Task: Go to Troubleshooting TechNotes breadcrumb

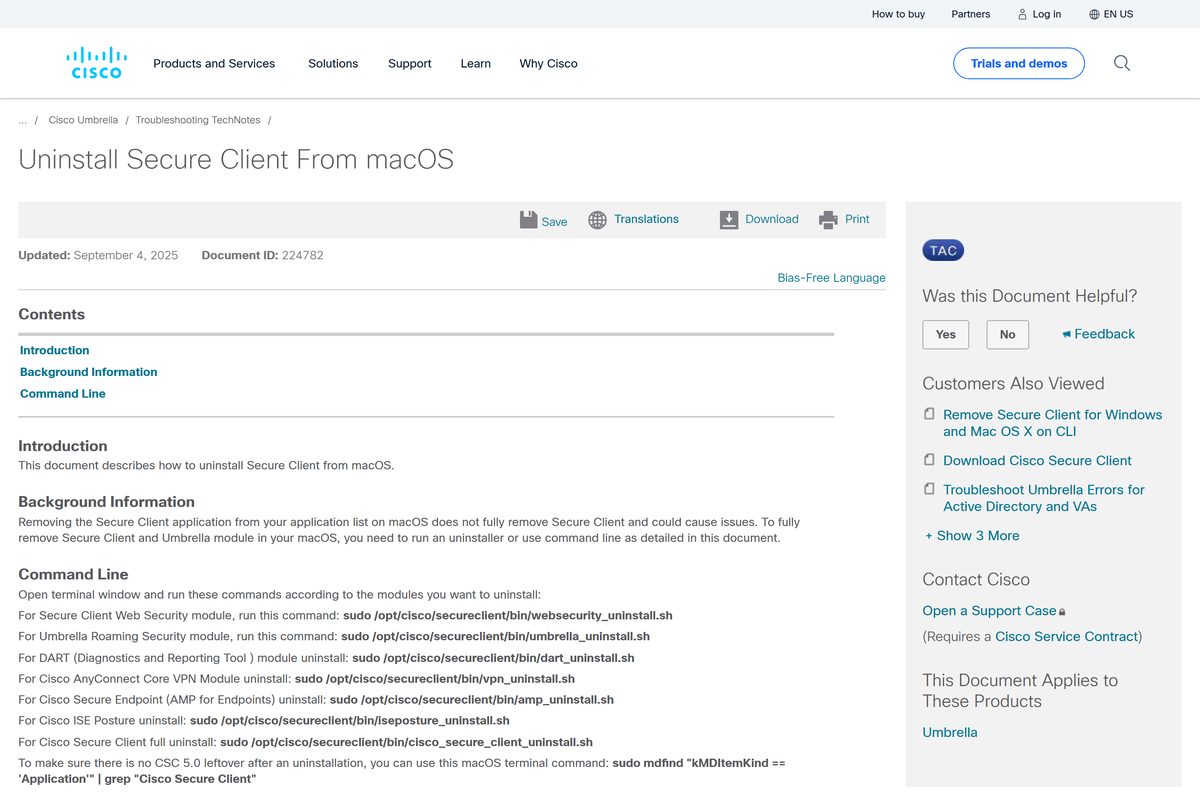Action: click(x=198, y=120)
